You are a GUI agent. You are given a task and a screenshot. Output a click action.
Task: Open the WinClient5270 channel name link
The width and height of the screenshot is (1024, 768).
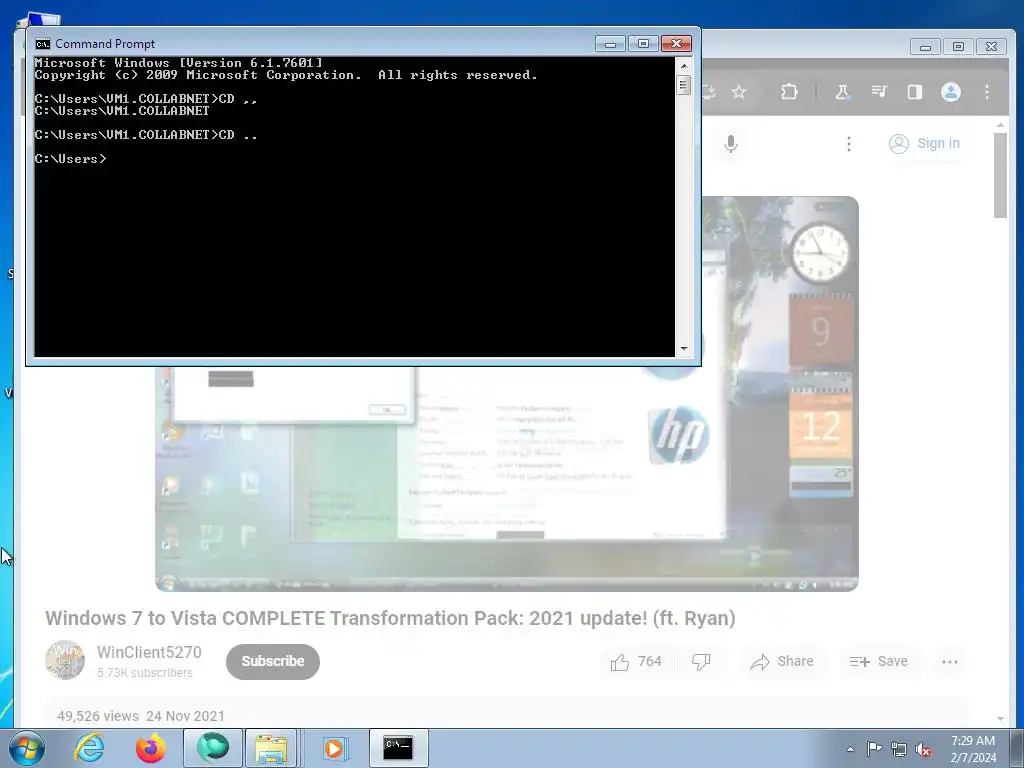click(149, 652)
